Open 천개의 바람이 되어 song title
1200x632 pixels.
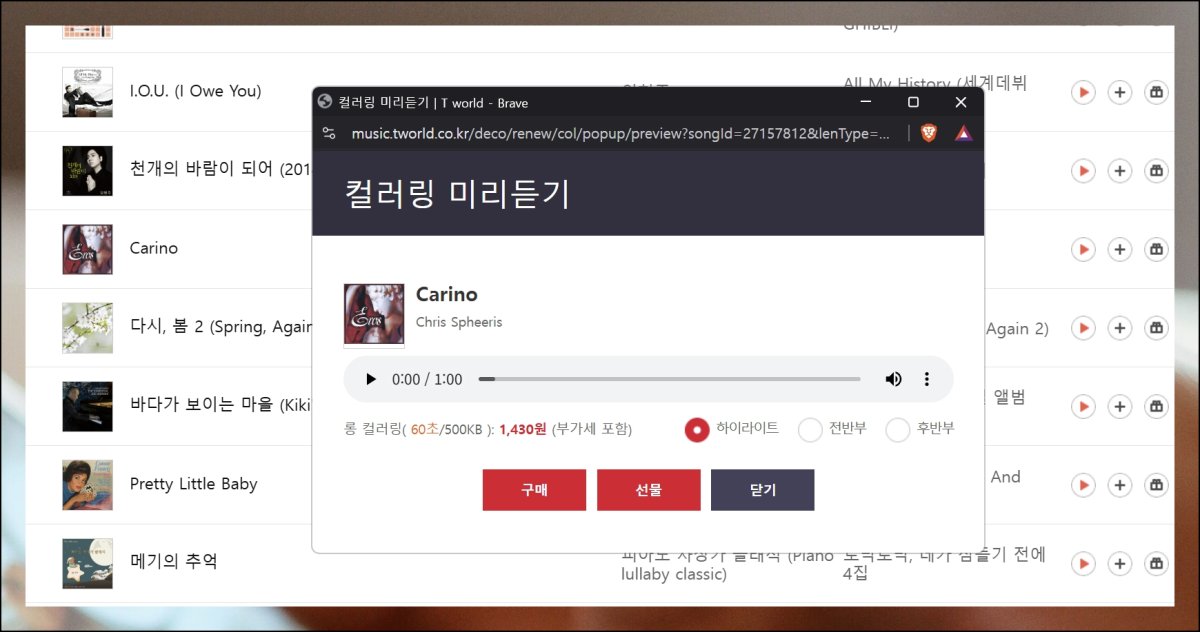click(x=221, y=169)
